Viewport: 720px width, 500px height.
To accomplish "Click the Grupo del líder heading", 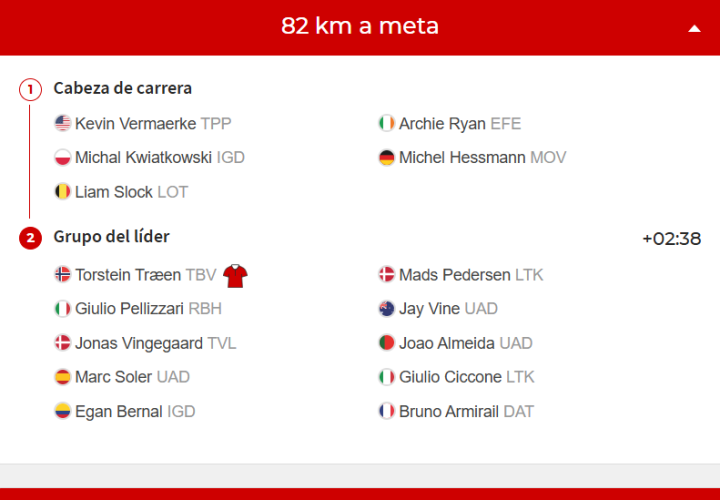I will (x=111, y=237).
